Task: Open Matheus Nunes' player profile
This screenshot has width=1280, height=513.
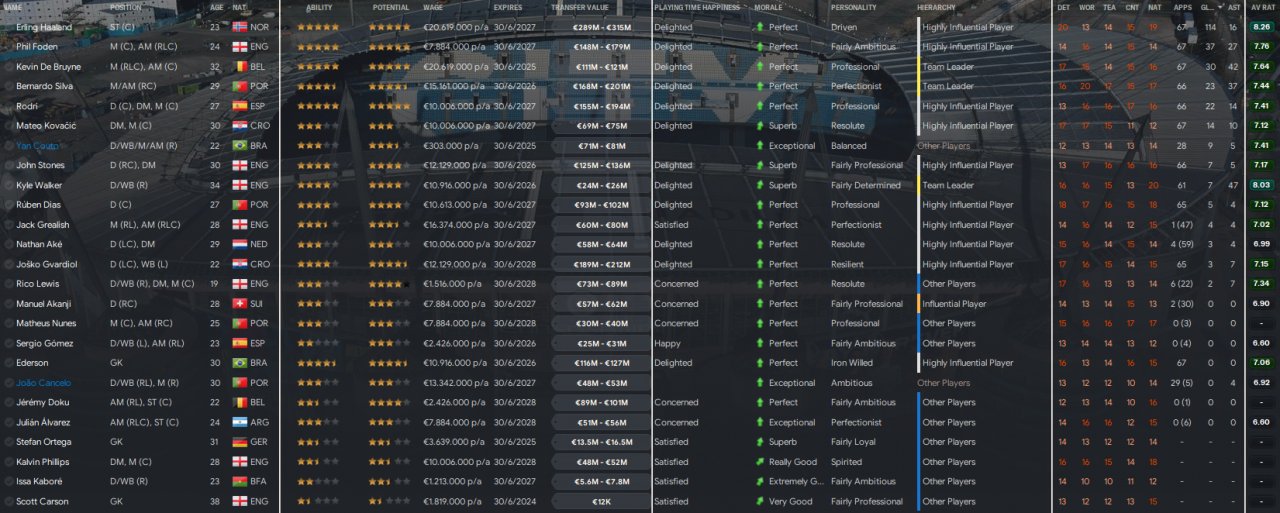Action: (44, 324)
